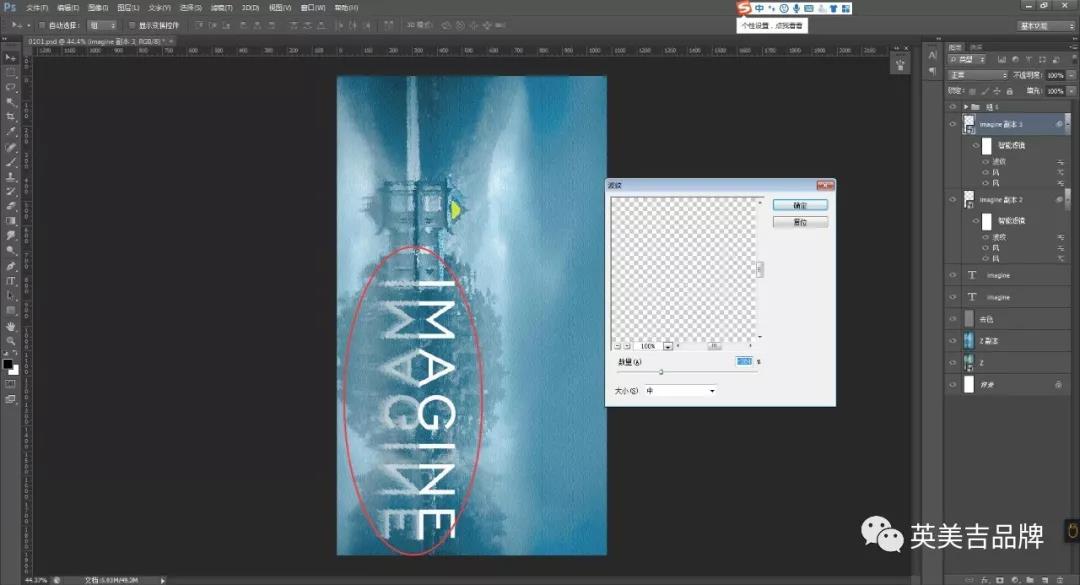Open the 大小 size dropdown in ripple dialog
Image resolution: width=1080 pixels, height=585 pixels.
click(x=681, y=391)
